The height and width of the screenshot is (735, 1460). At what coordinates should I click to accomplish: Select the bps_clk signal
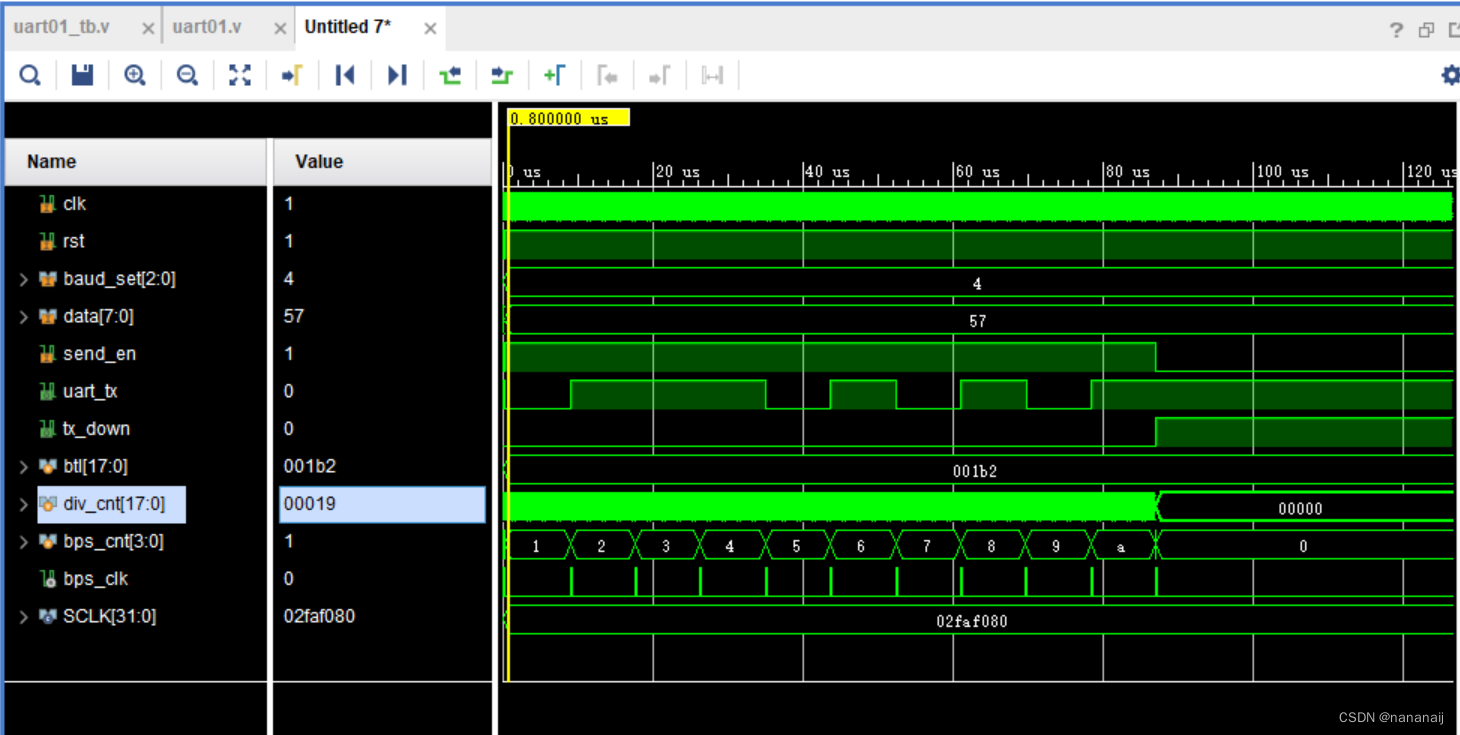click(95, 579)
